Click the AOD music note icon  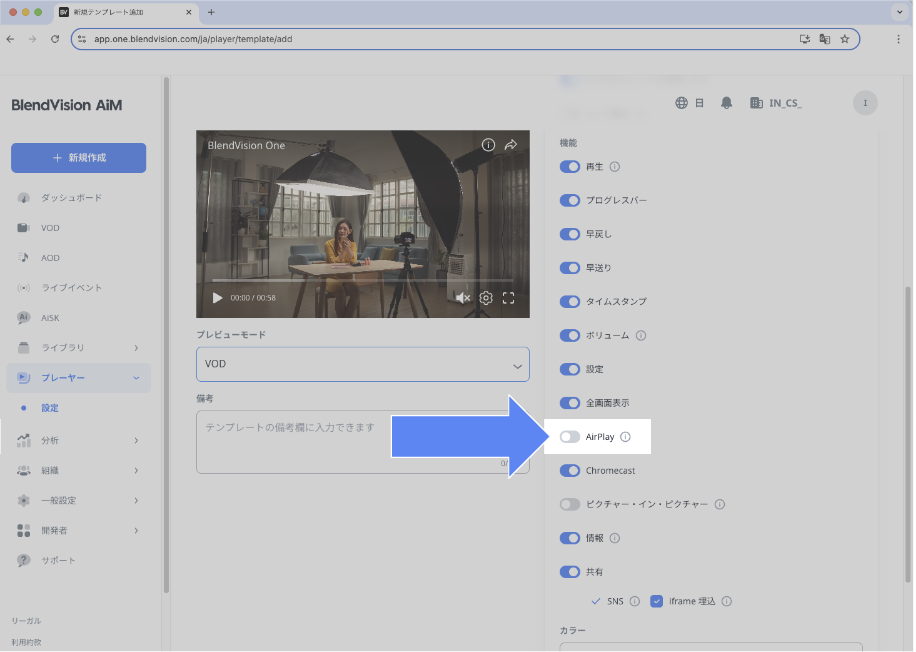23,258
